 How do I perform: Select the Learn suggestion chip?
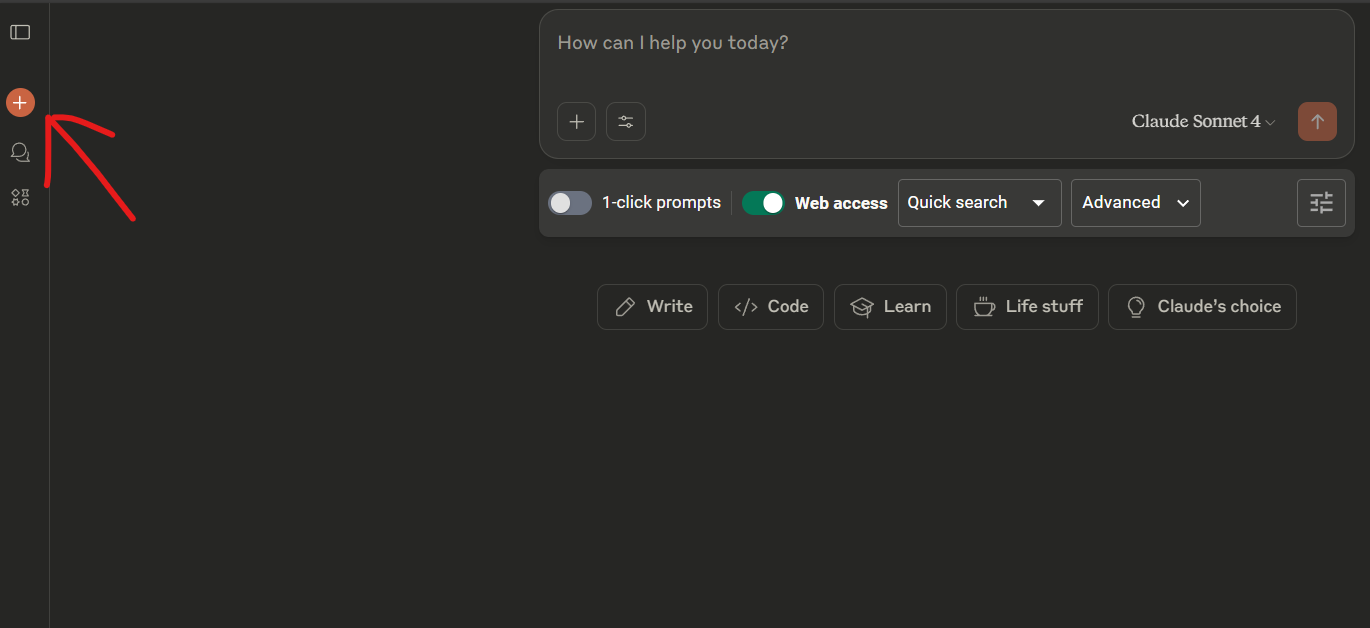(x=890, y=307)
